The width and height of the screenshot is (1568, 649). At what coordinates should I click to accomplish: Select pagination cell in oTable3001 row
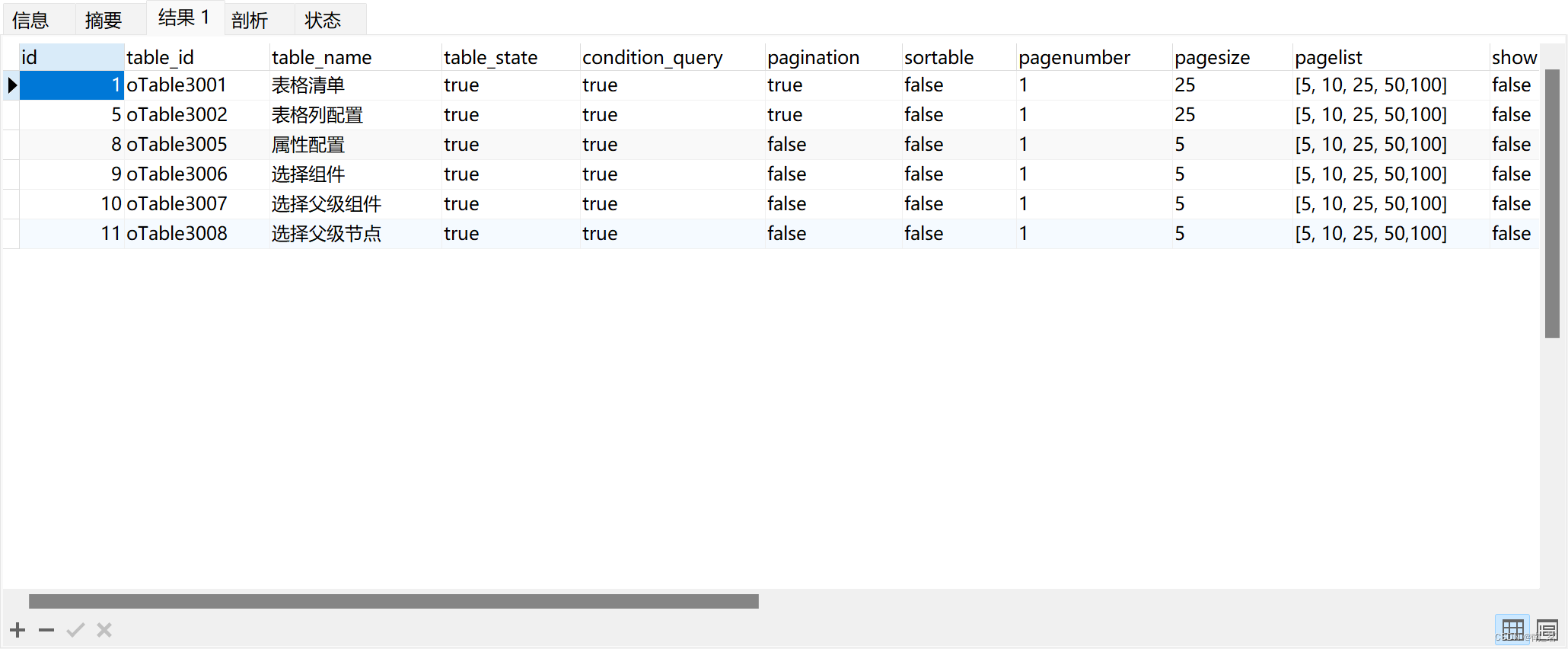[x=833, y=85]
